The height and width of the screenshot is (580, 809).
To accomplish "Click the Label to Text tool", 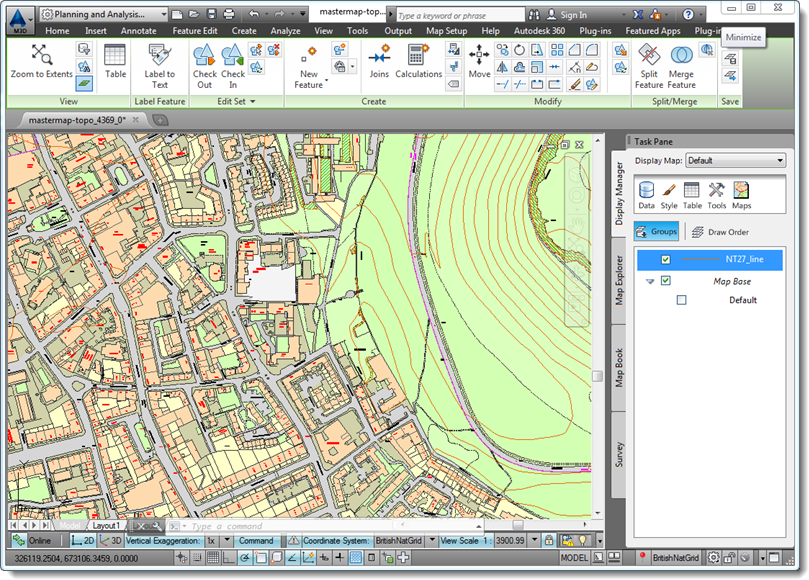I will point(159,66).
